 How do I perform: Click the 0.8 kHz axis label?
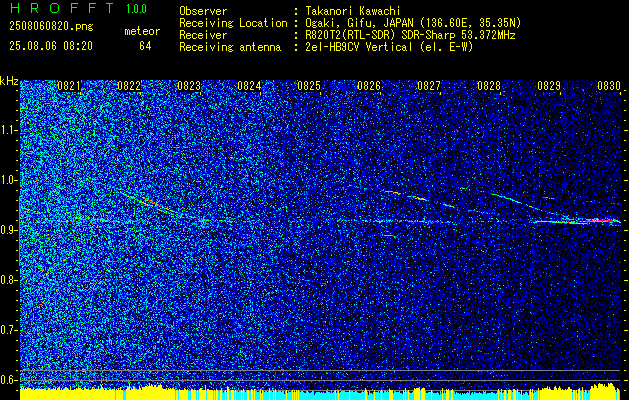(9, 280)
